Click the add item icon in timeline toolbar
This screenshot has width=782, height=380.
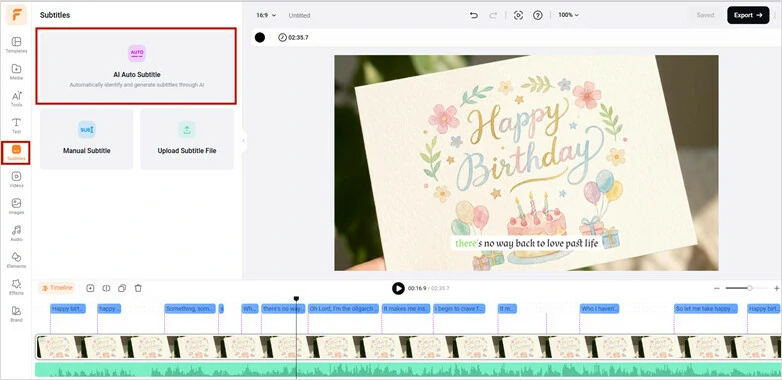(90, 288)
